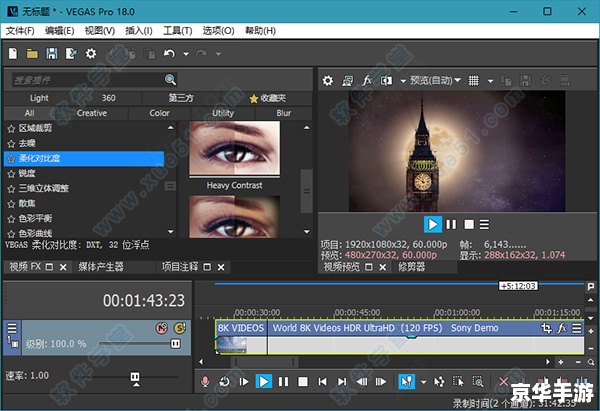
Task: Toggle the track solo button
Action: pos(179,328)
